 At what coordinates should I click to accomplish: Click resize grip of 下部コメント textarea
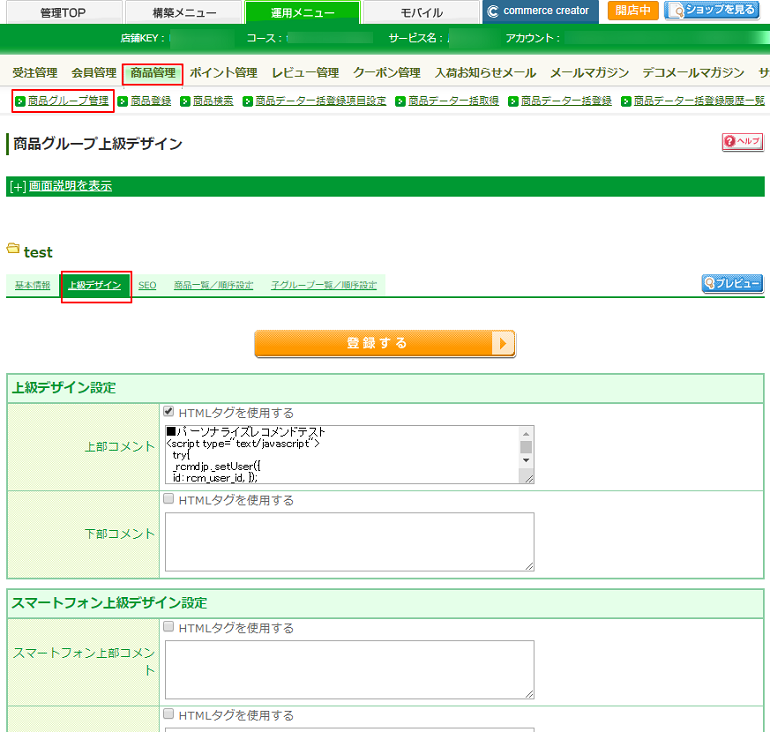pos(529,567)
